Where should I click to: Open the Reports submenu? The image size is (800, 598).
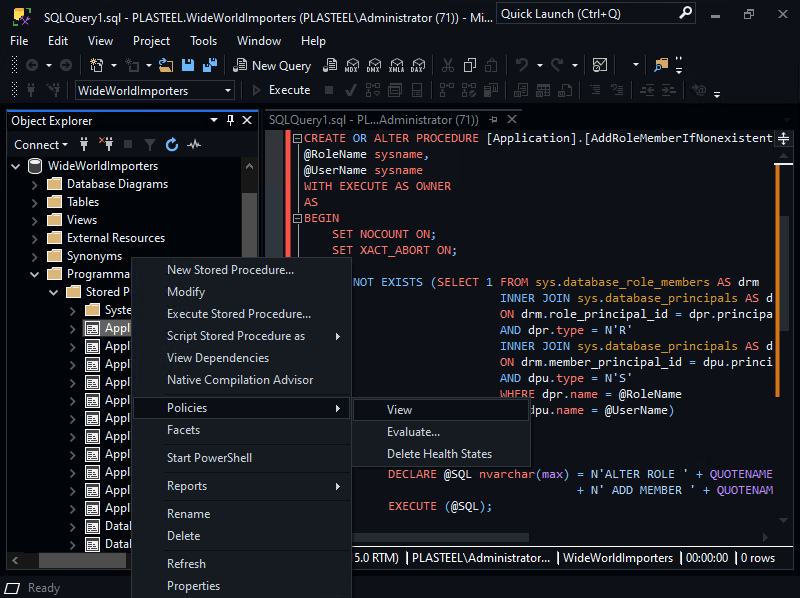point(242,486)
